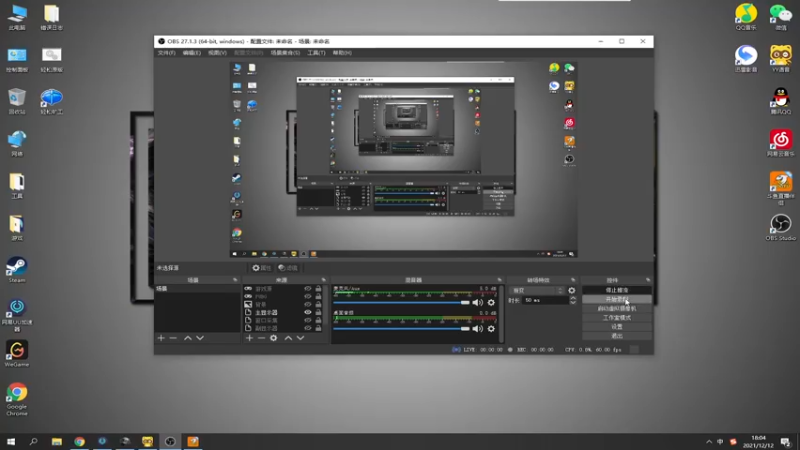The height and width of the screenshot is (450, 800).
Task: Pop out the 控件 dock with its header icon
Action: [x=648, y=280]
